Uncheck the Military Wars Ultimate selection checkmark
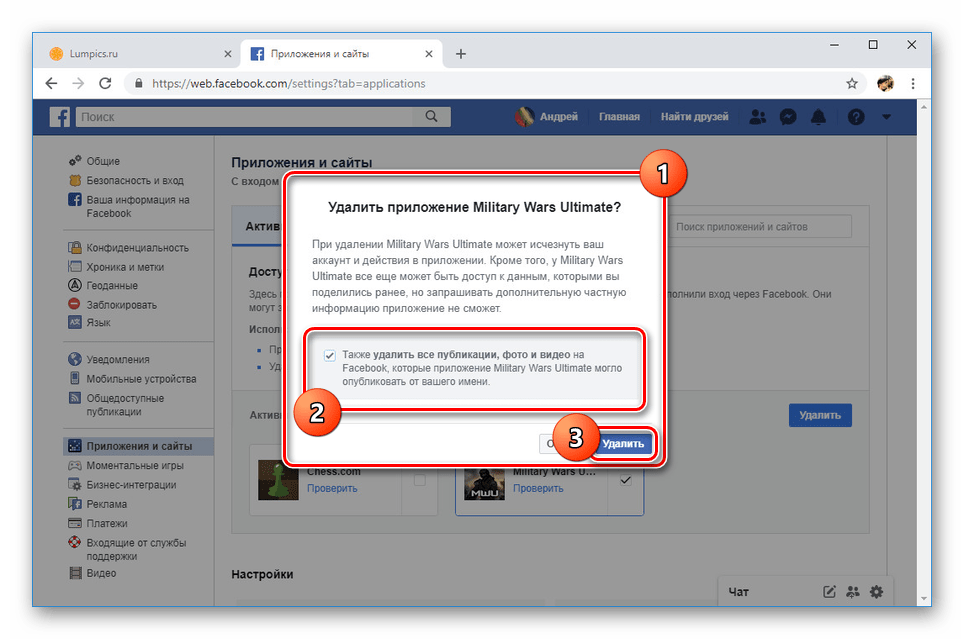Image resolution: width=964 pixels, height=639 pixels. 625,479
